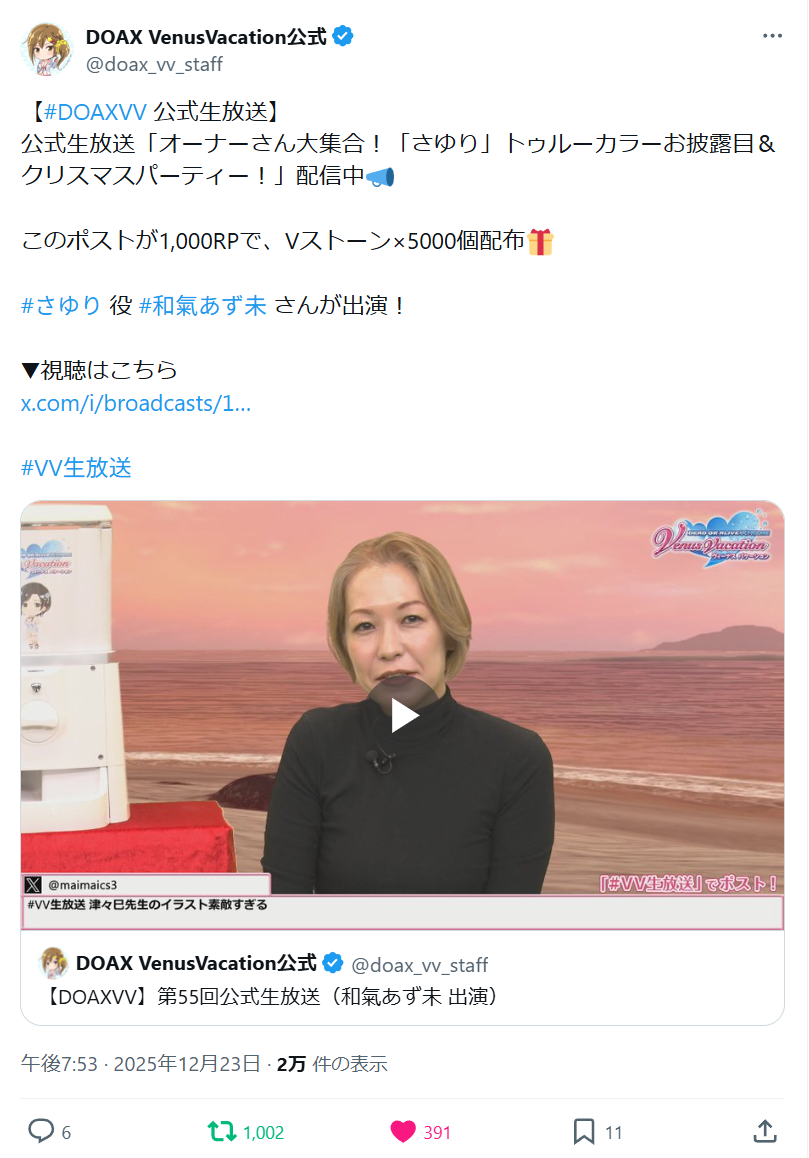Open the #VV生放送 hashtag

[76, 467]
